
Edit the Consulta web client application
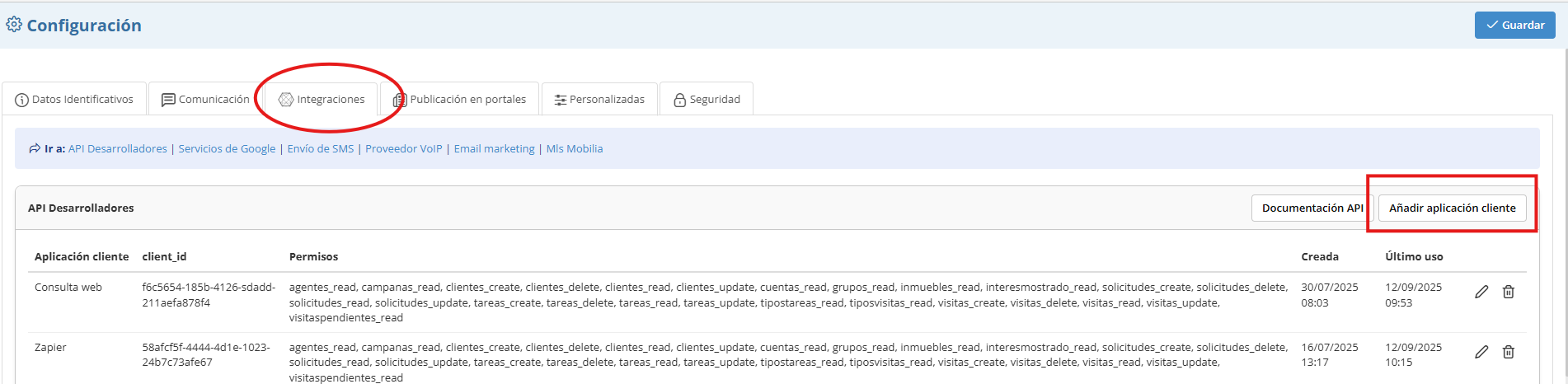[1481, 292]
